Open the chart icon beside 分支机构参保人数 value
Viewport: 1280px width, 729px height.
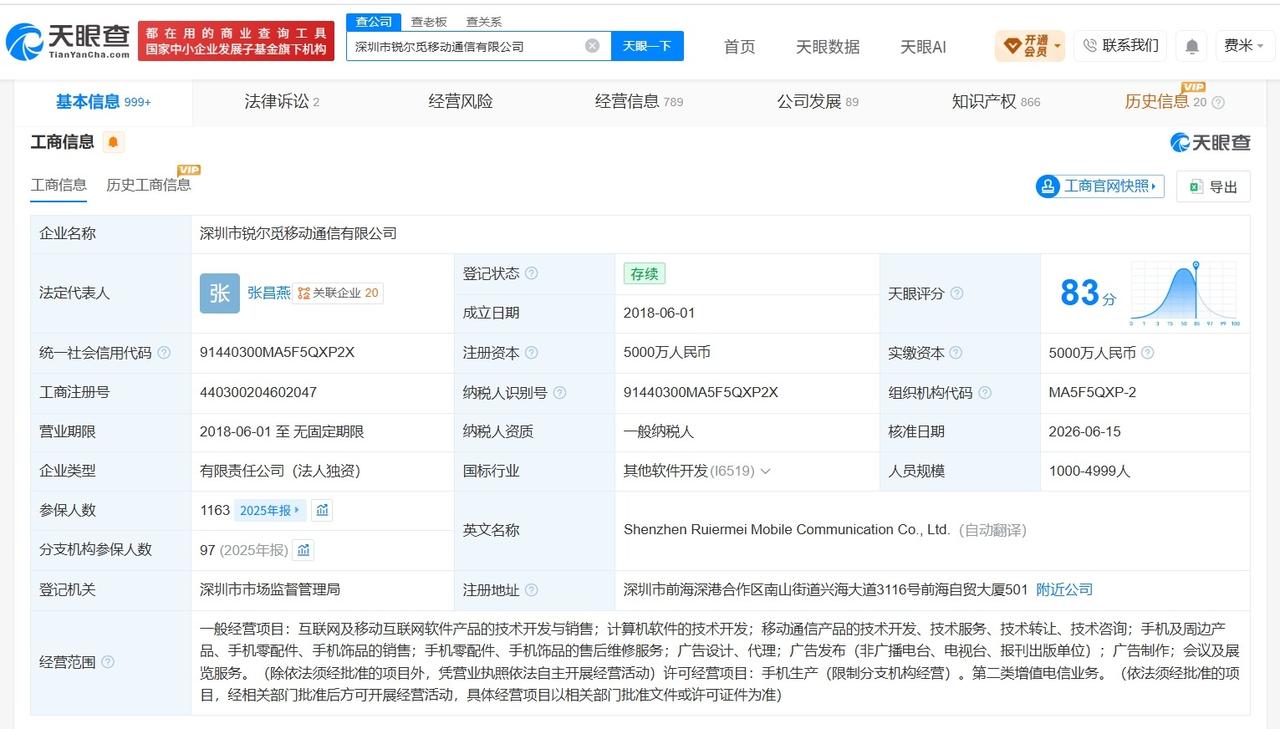click(x=303, y=550)
